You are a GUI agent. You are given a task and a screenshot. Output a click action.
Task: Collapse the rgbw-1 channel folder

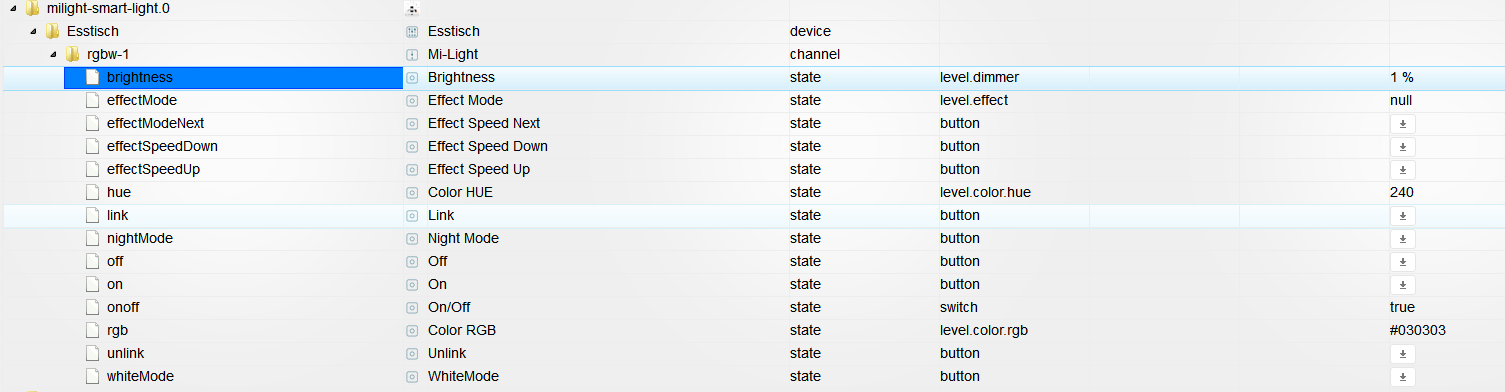(x=54, y=55)
